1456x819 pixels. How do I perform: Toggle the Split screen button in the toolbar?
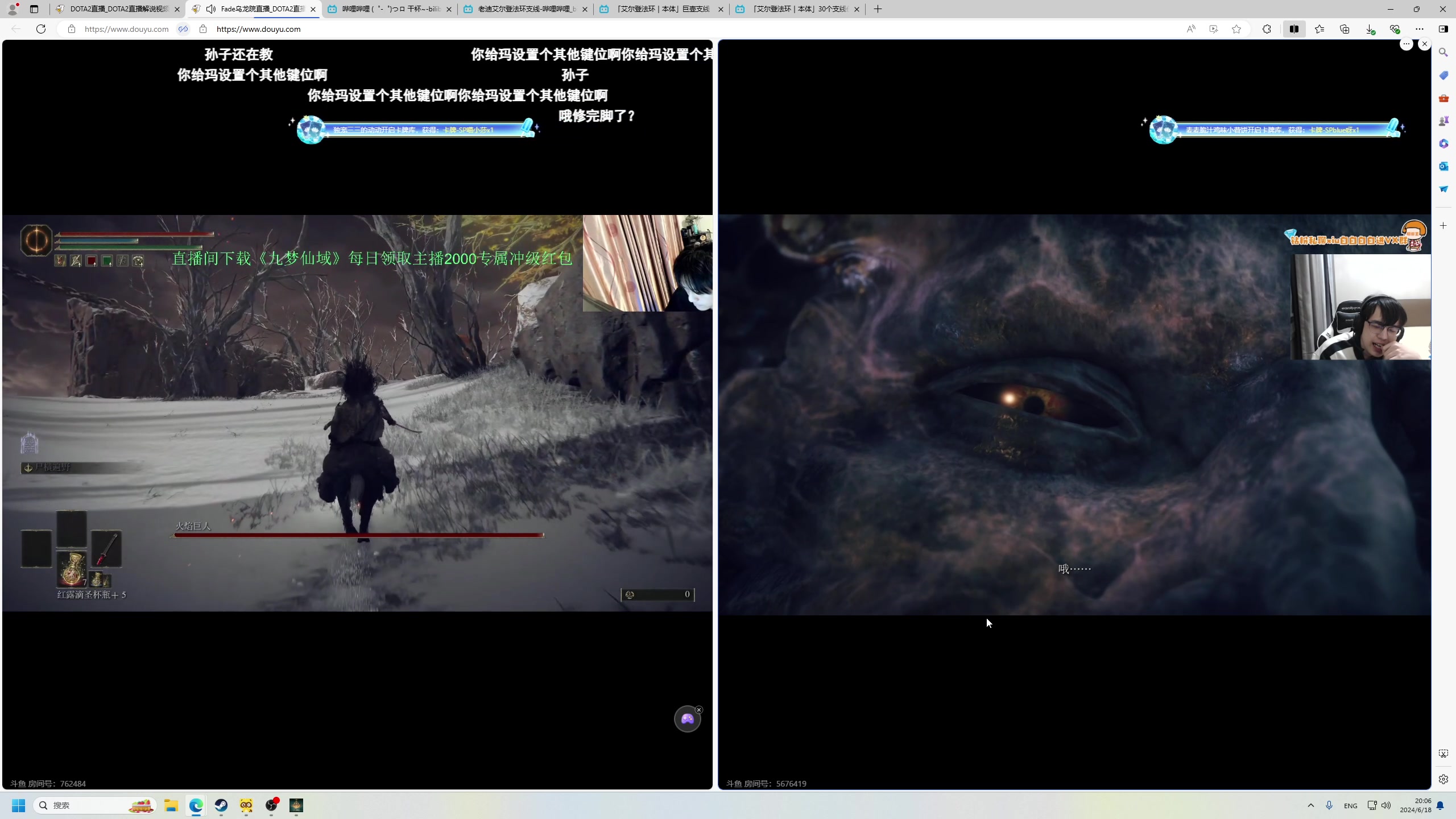[1294, 29]
